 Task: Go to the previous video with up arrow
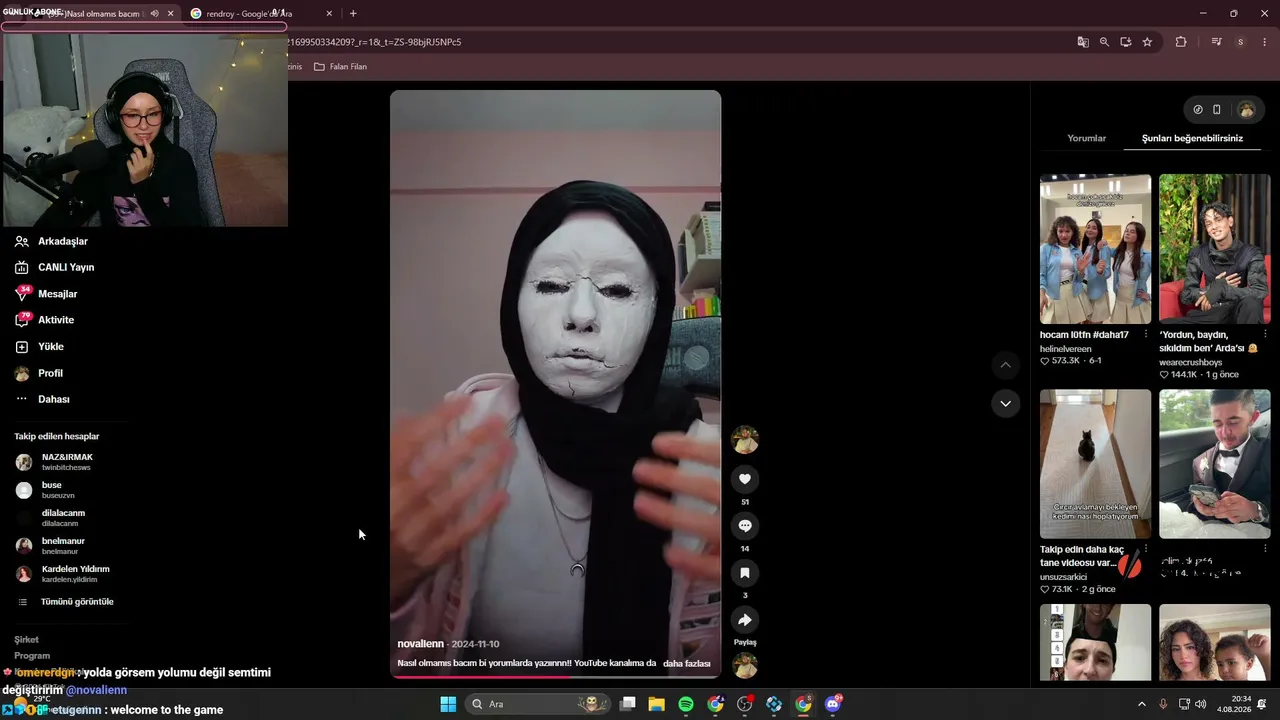point(1005,365)
